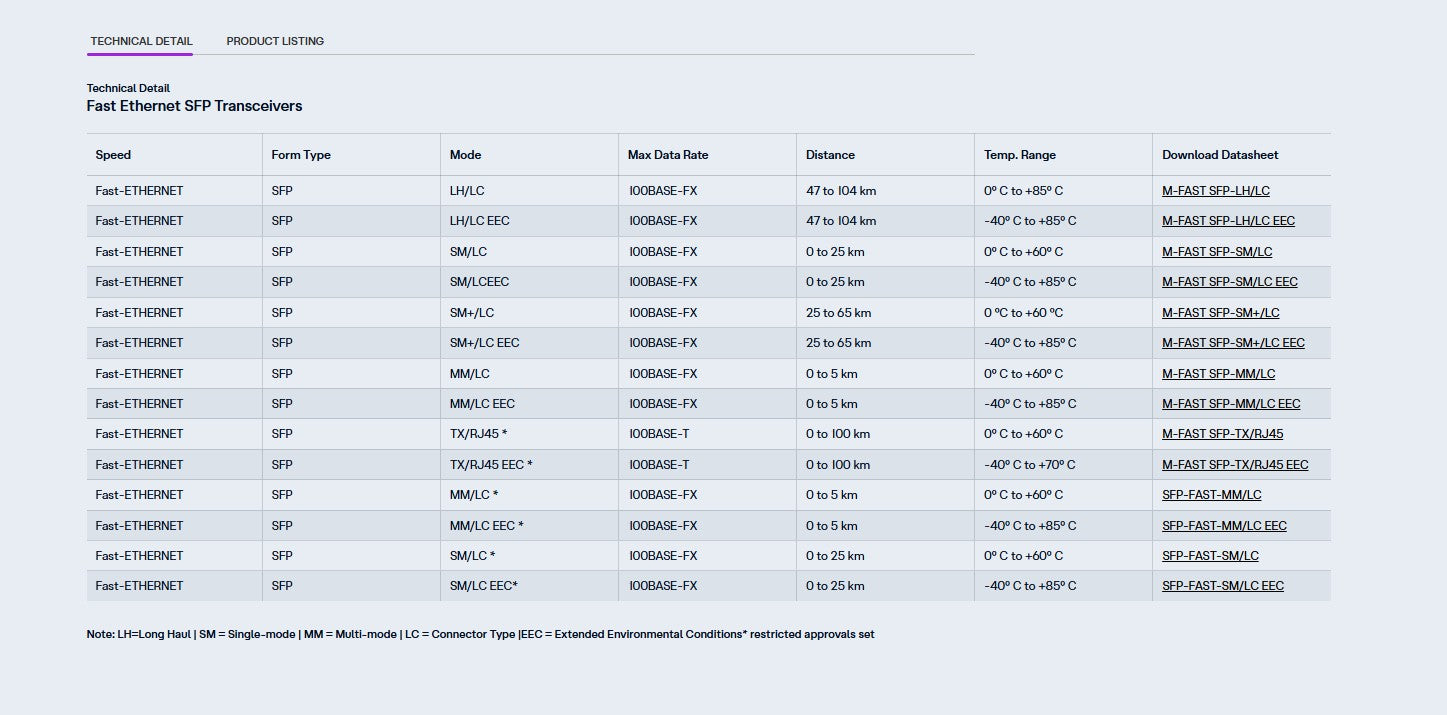Download the M-FAST SFP-SM+/LC EEC datasheet

click(x=1233, y=343)
